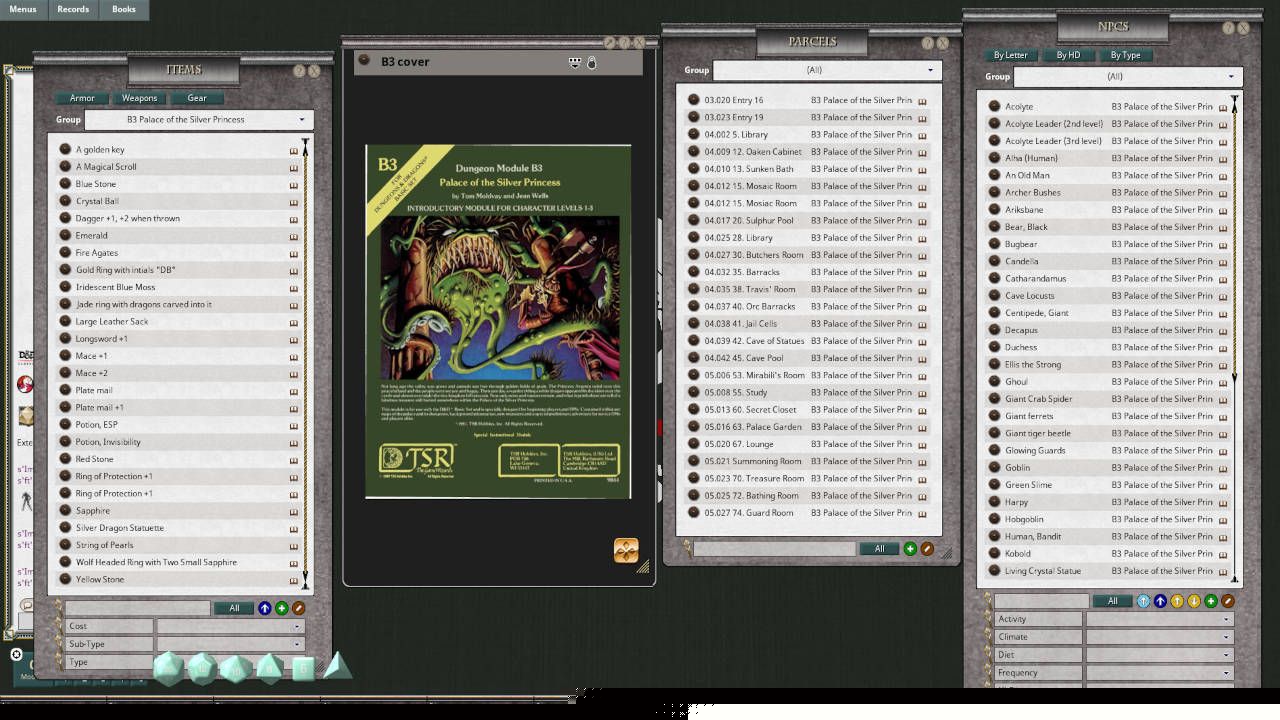Expand Diet filter dropdown in NPCs
The height and width of the screenshot is (720, 1280).
point(1160,655)
